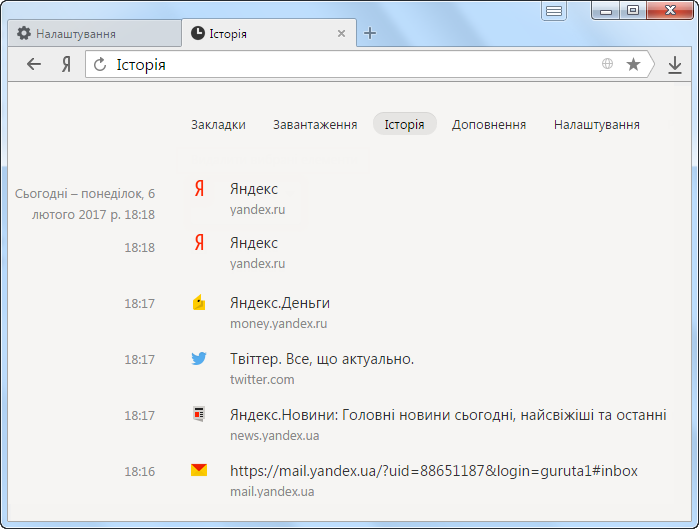Restore down the browser window

point(633,11)
